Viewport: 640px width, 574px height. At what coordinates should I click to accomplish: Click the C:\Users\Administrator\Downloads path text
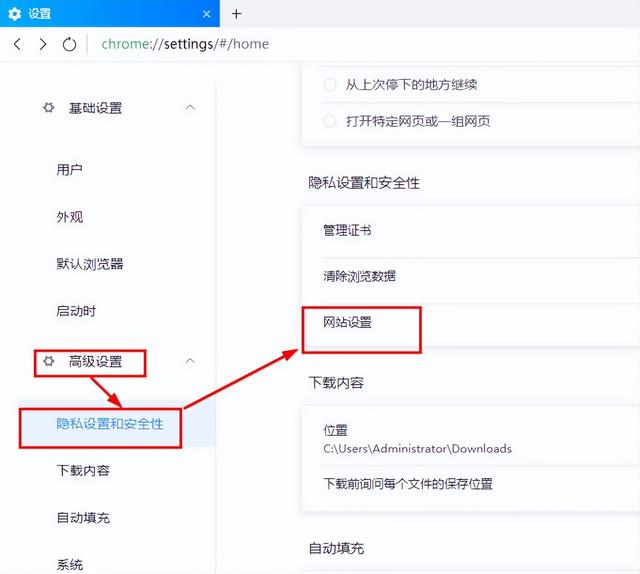417,449
